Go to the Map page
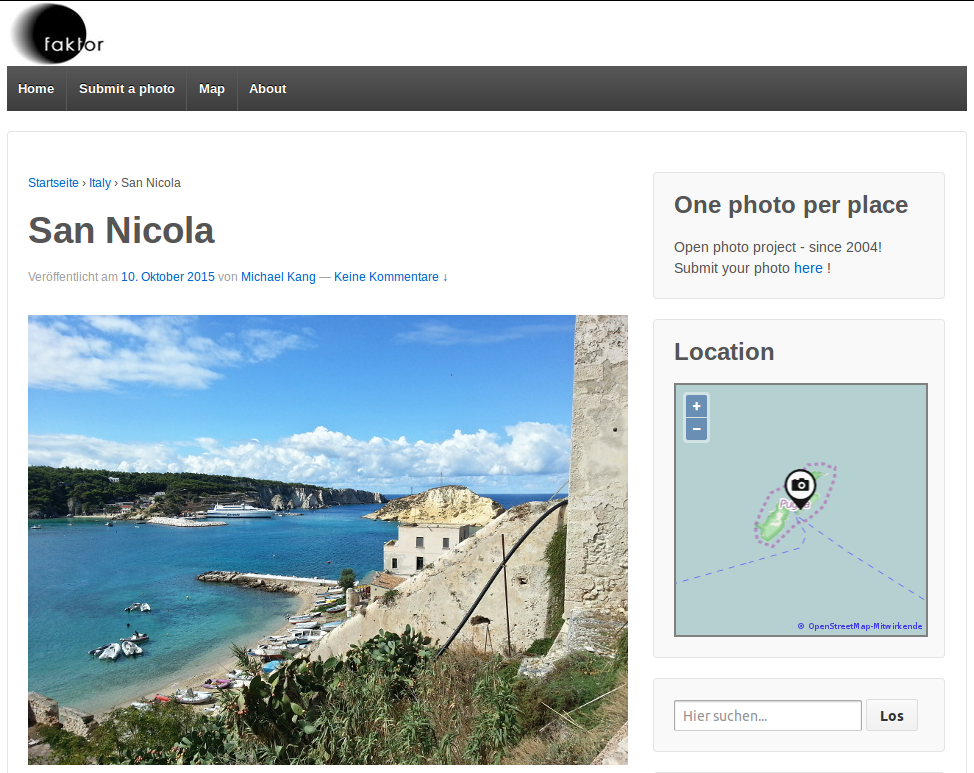 pos(212,89)
